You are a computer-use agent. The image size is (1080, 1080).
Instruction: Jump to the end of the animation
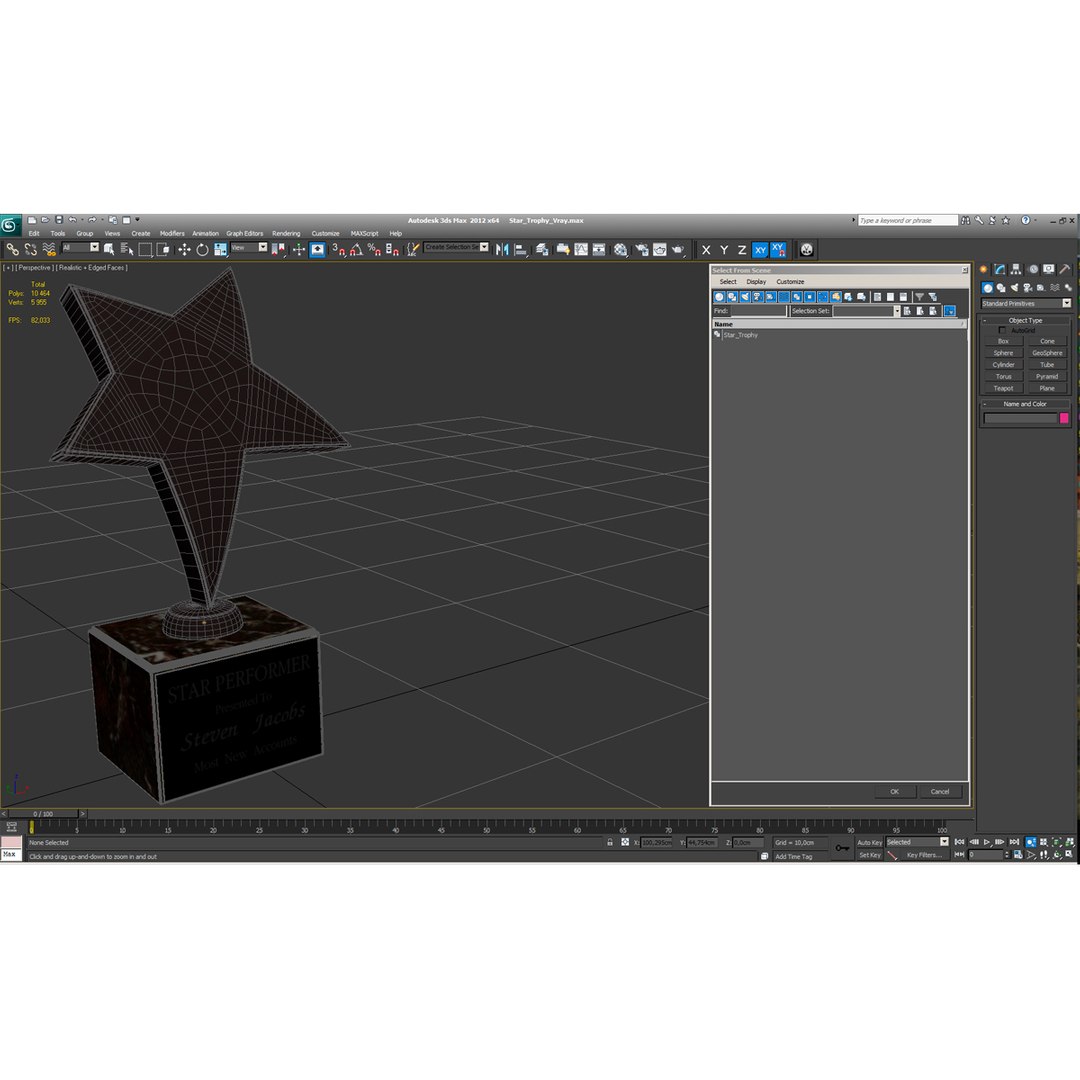click(1014, 842)
